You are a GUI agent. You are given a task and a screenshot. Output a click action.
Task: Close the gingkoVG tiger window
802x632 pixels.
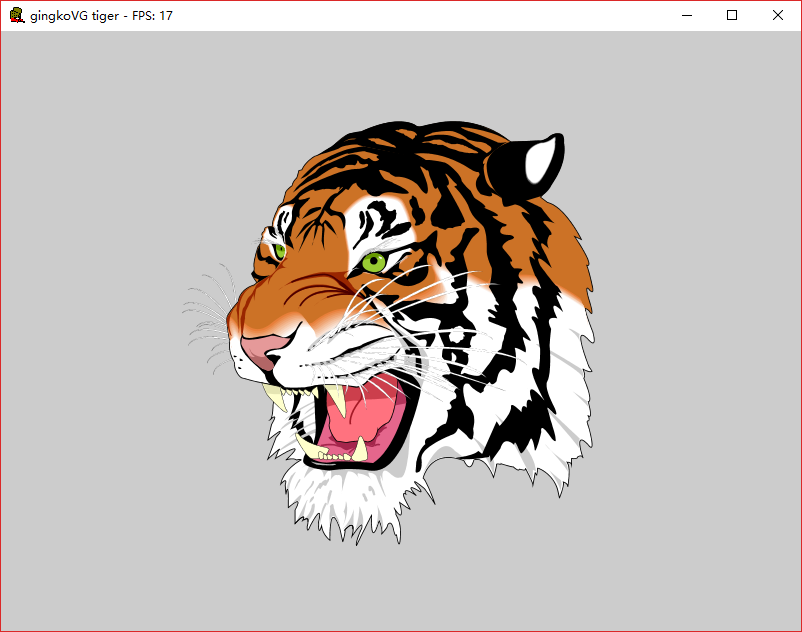778,15
